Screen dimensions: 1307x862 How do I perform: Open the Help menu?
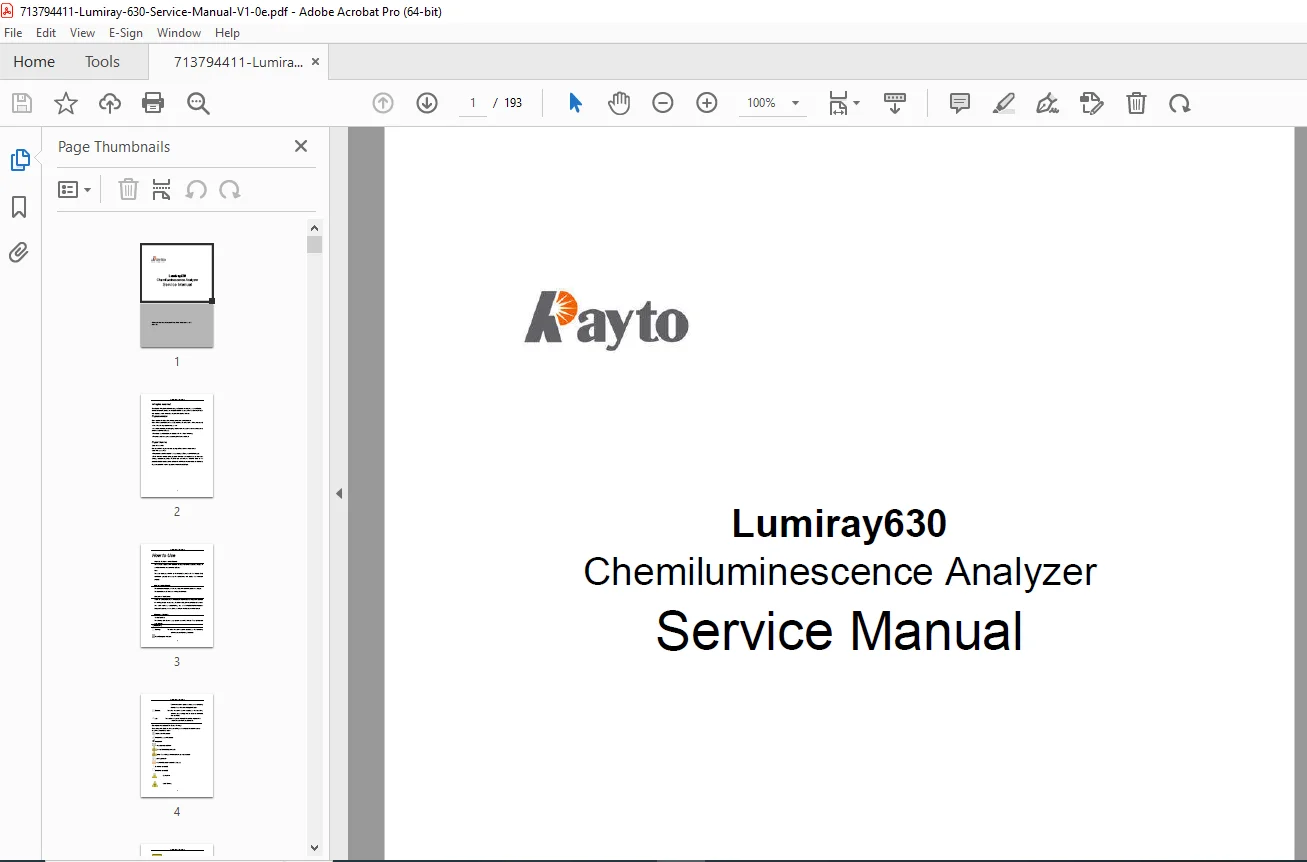click(x=227, y=33)
